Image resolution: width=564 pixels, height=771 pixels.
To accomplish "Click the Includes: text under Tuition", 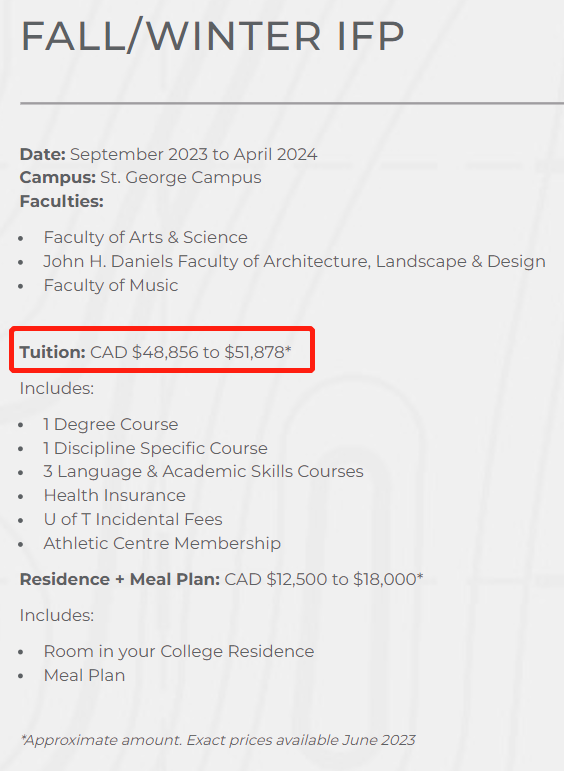I will [x=57, y=388].
